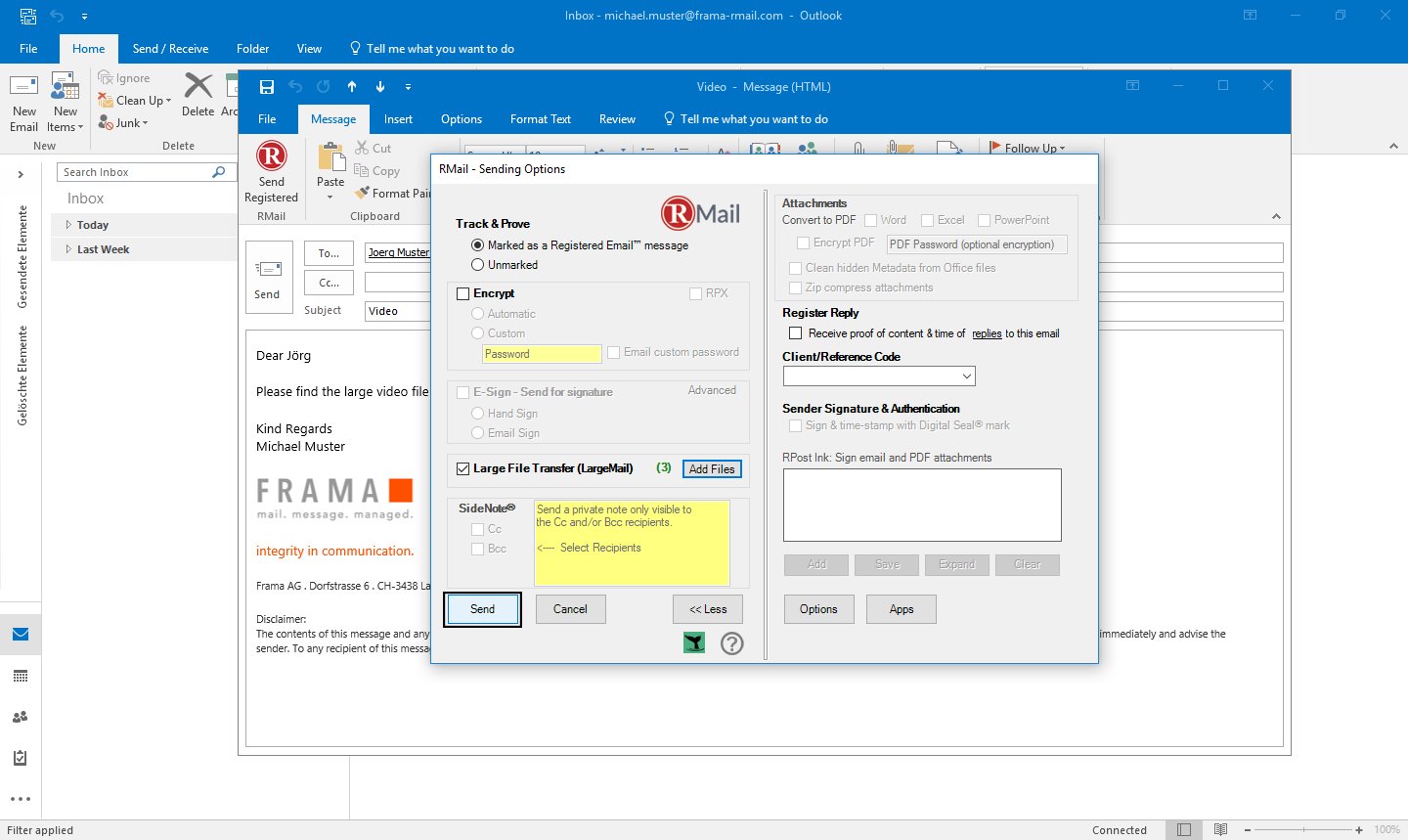Open Customize Quick Access Toolbar in message window
Viewport: 1408px width, 840px height.
click(x=409, y=87)
